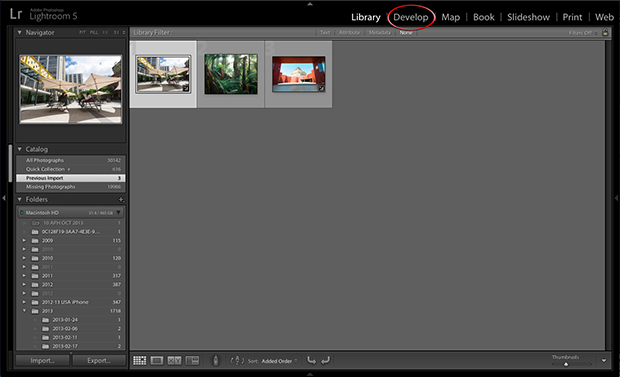Set Navigator zoom to FIT
The image size is (620, 377).
point(82,32)
